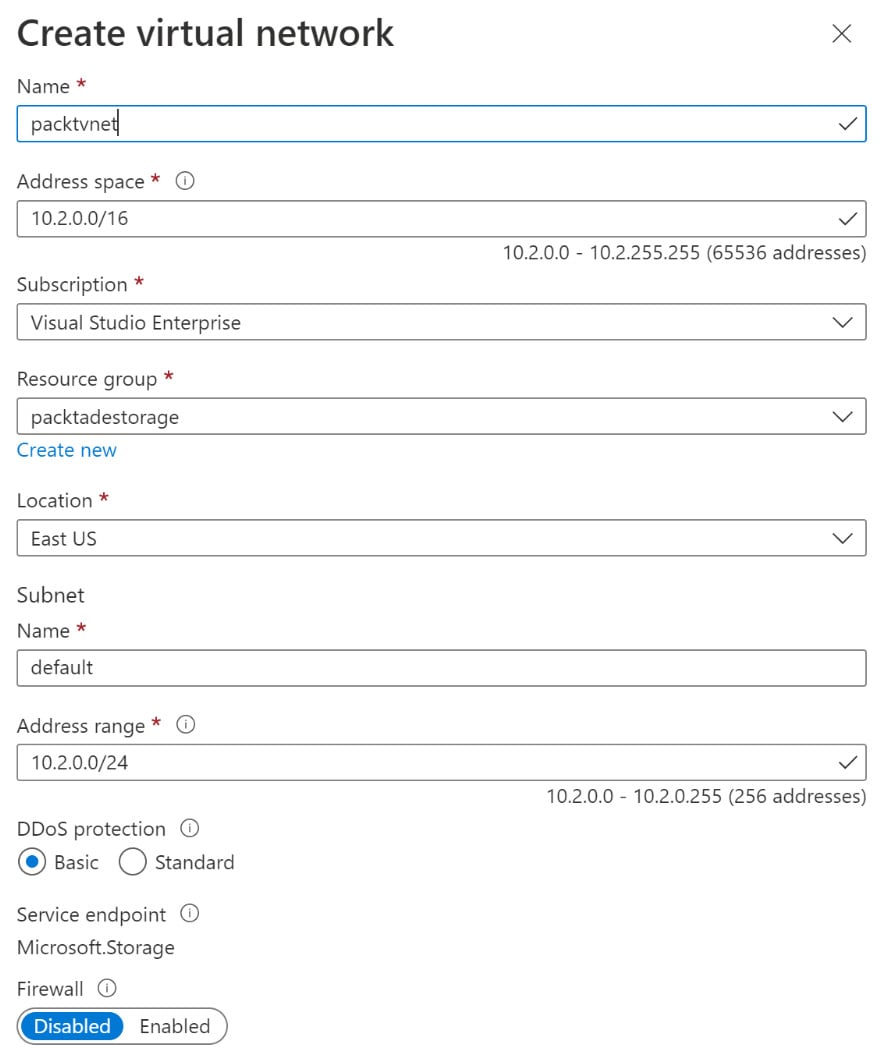Click the validation checkmark in Address space field
882x1060 pixels.
point(848,218)
